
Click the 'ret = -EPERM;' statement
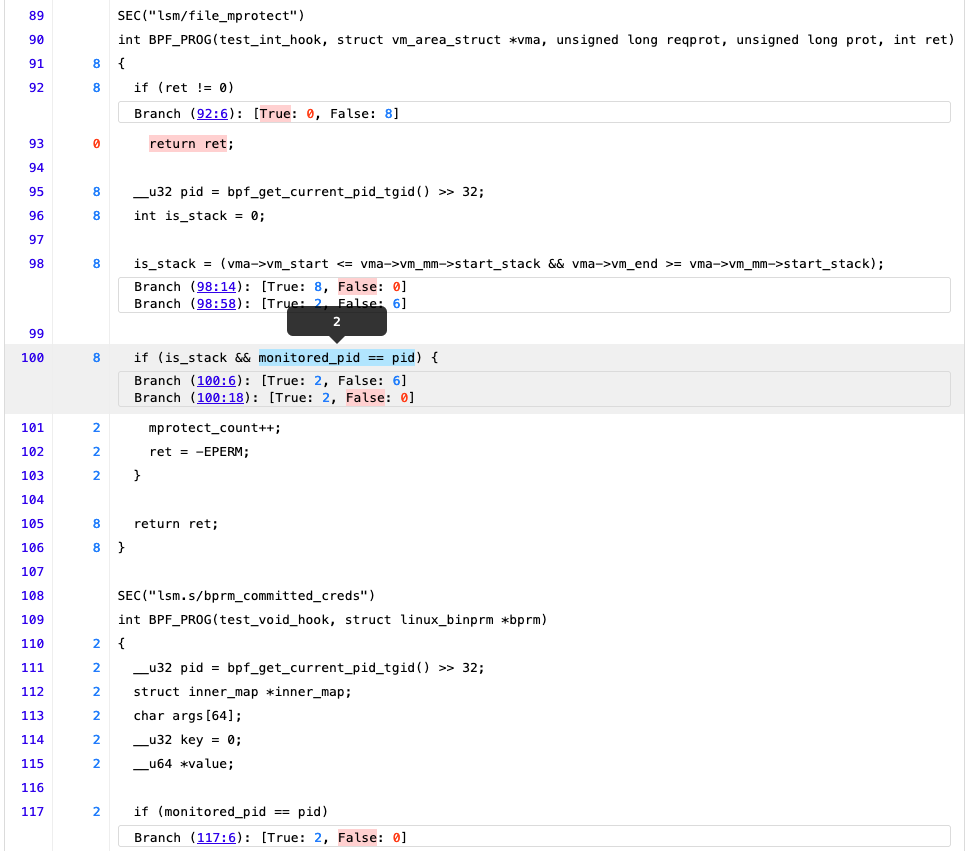click(200, 452)
